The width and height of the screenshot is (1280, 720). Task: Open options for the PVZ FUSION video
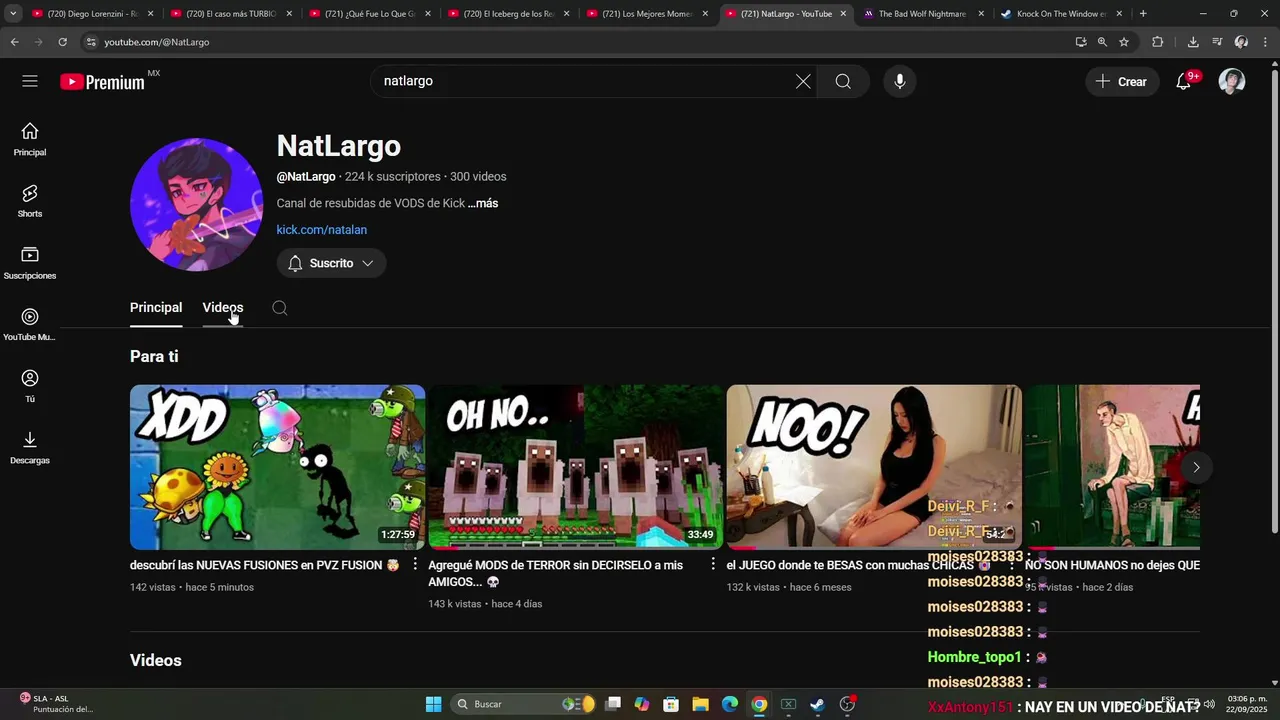[415, 565]
